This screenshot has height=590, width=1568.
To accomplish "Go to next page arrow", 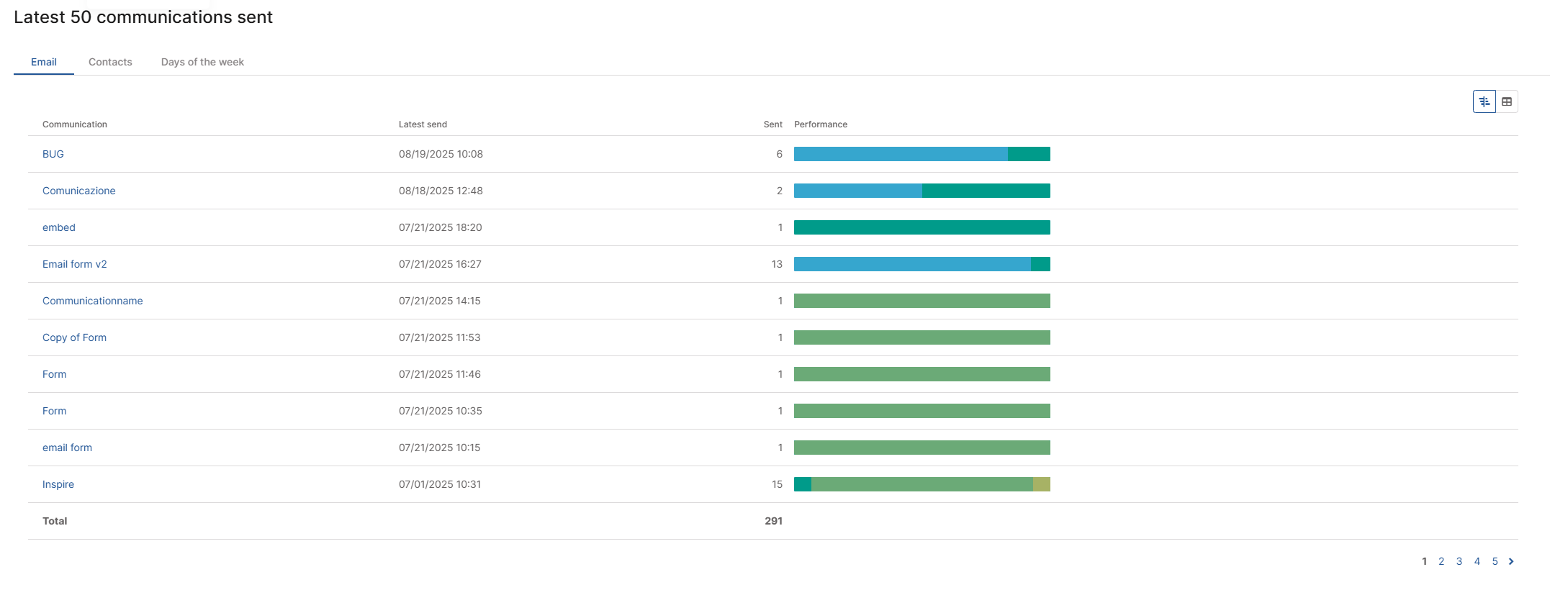I will pyautogui.click(x=1511, y=561).
